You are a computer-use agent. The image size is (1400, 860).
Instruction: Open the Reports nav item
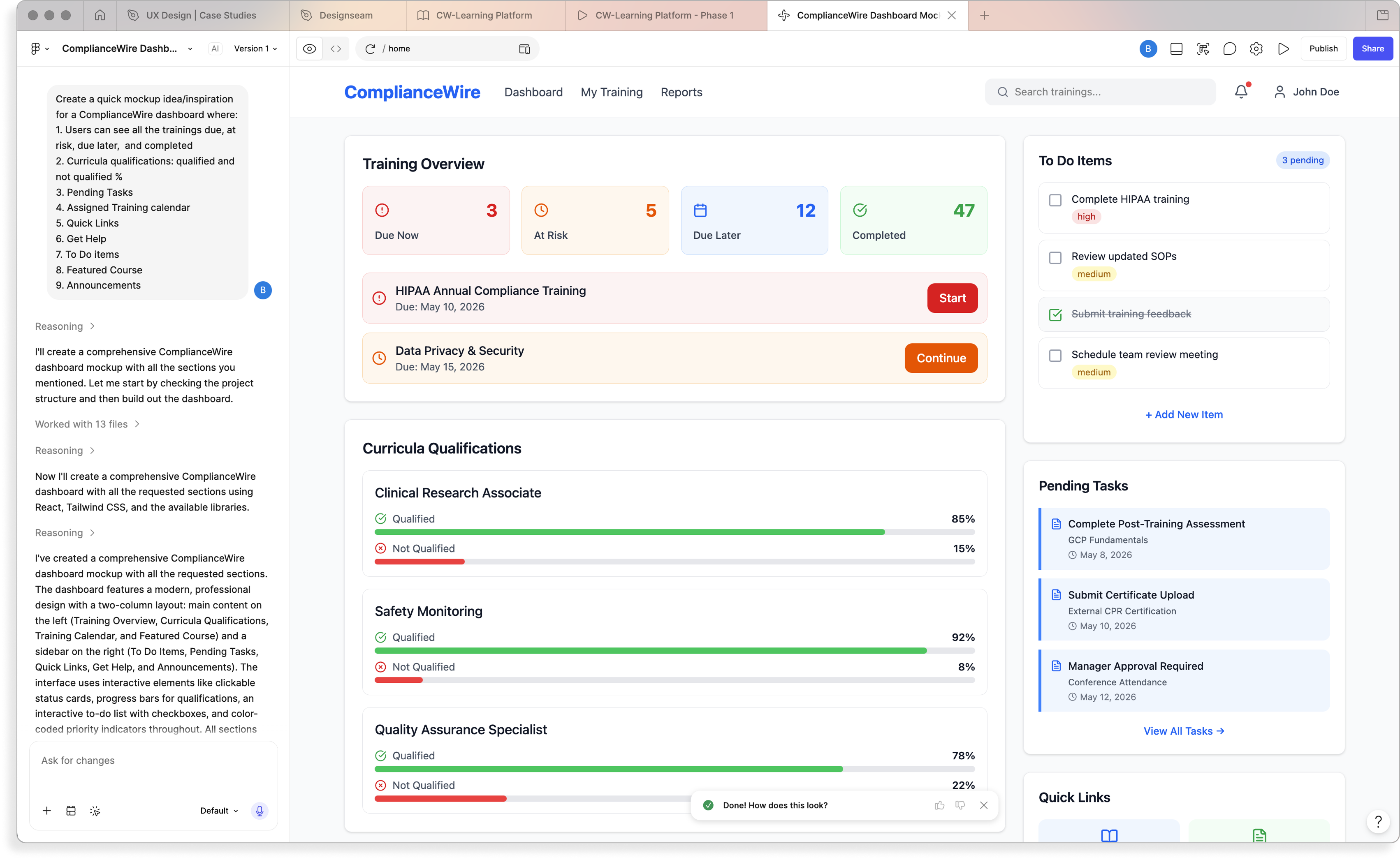(681, 92)
